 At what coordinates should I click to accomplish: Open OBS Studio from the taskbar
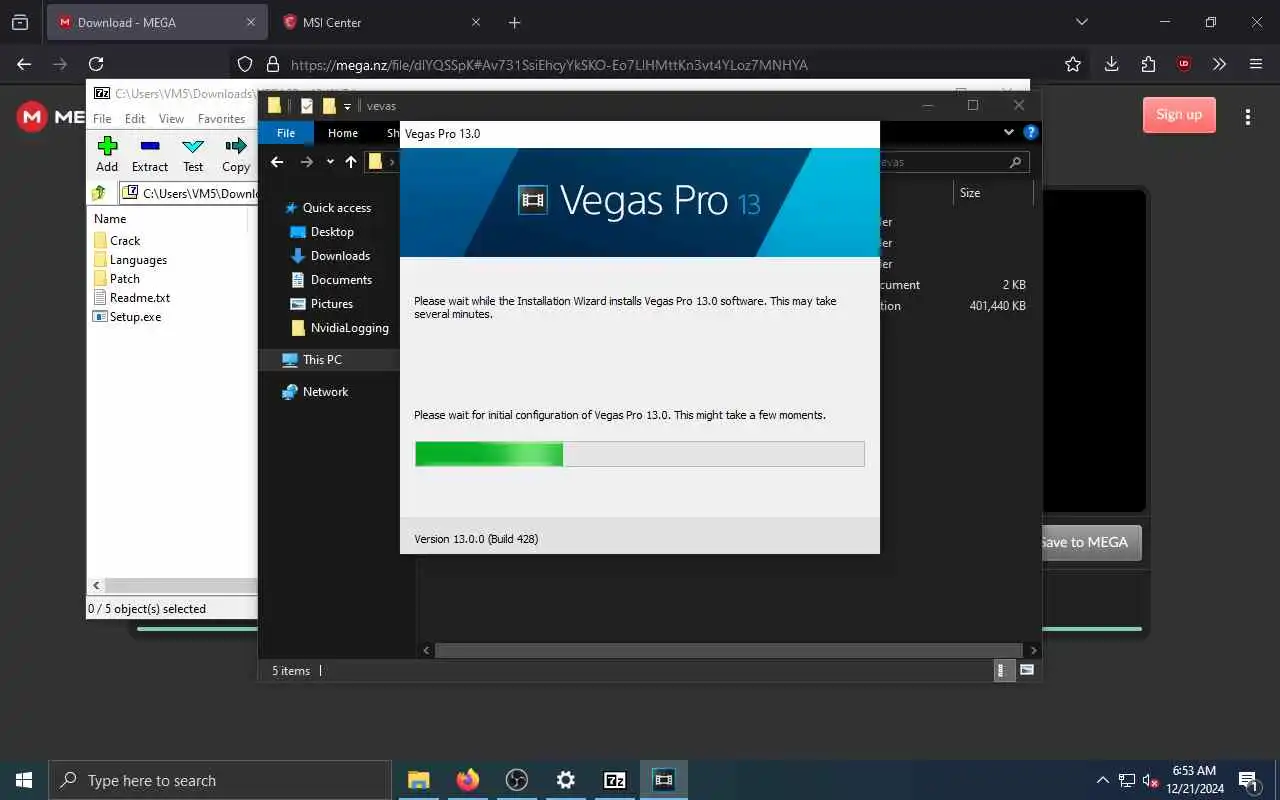[516, 780]
